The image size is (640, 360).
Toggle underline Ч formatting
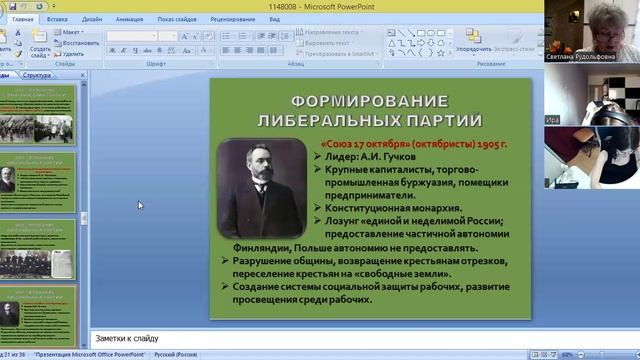(136, 50)
